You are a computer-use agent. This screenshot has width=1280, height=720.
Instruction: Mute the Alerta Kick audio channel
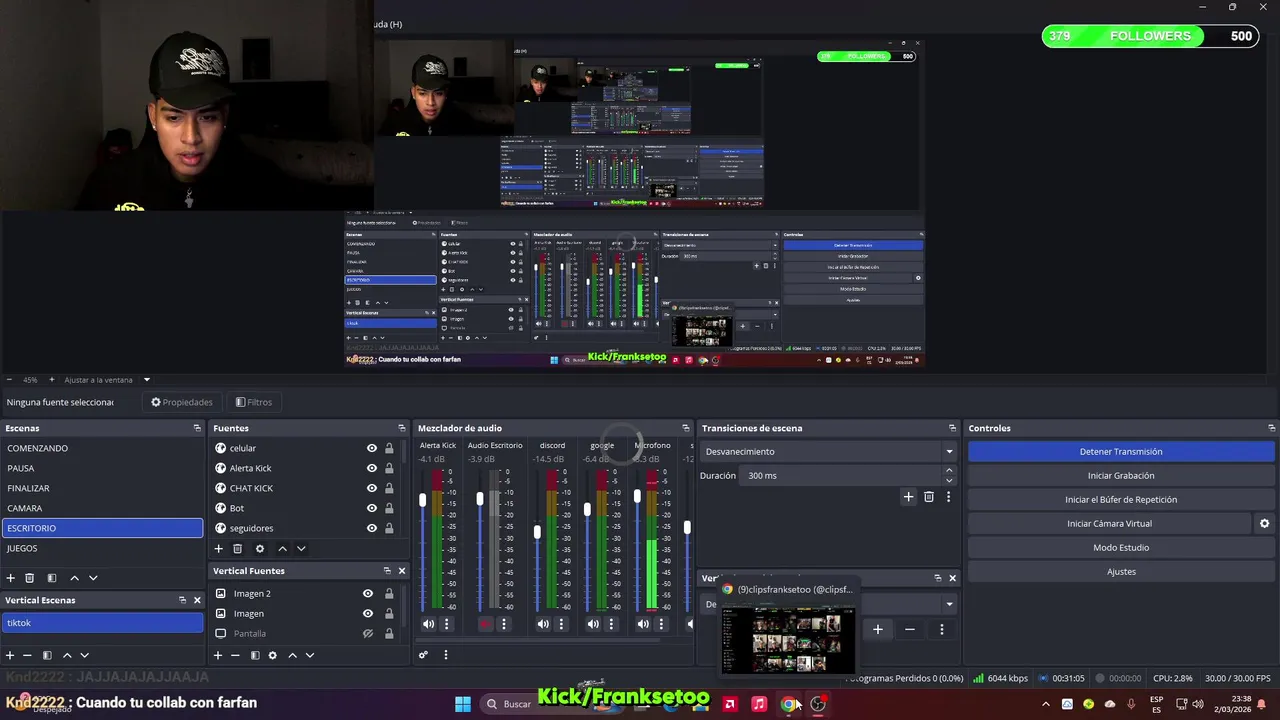coord(428,624)
